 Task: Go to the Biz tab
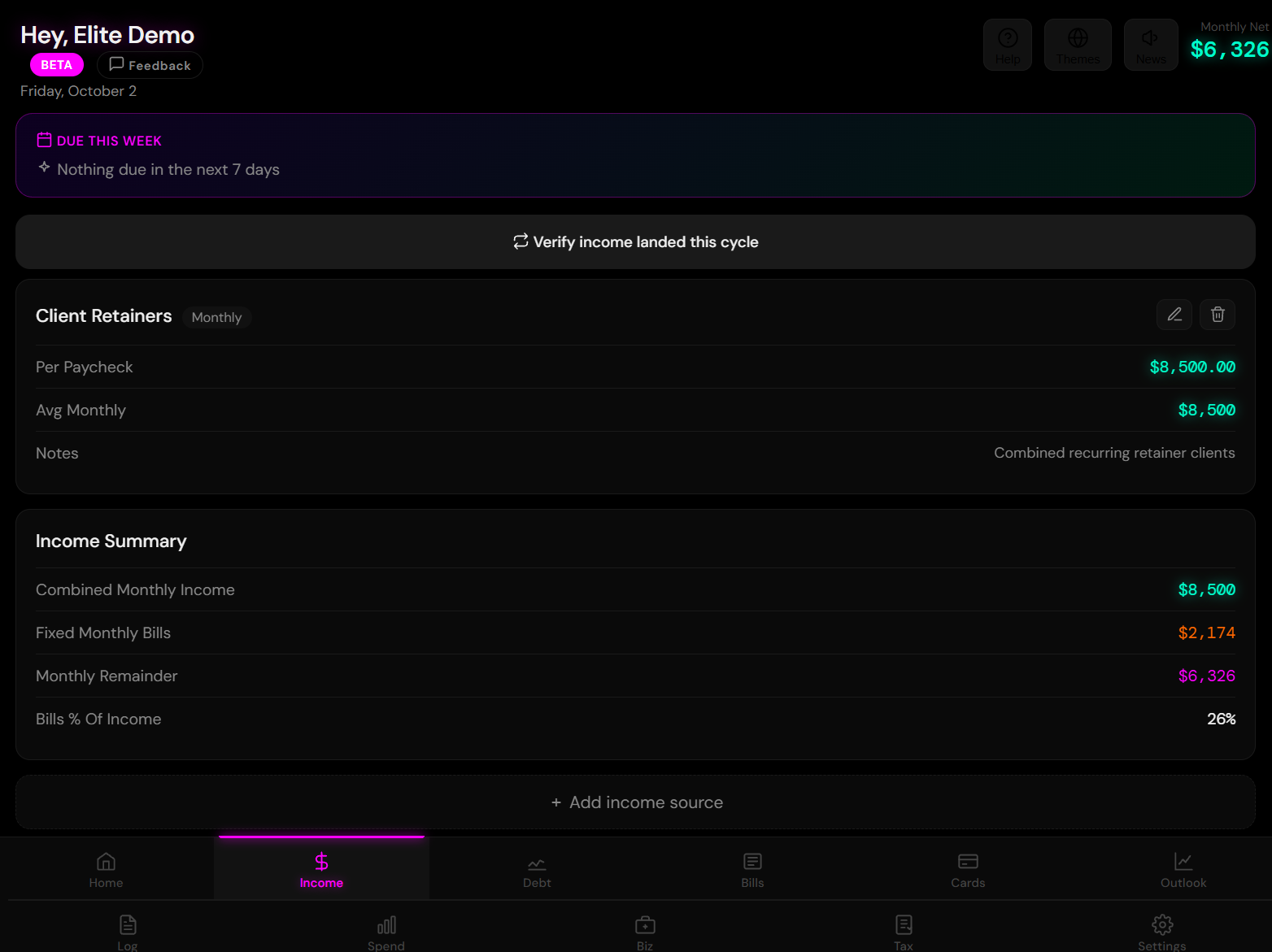[645, 932]
